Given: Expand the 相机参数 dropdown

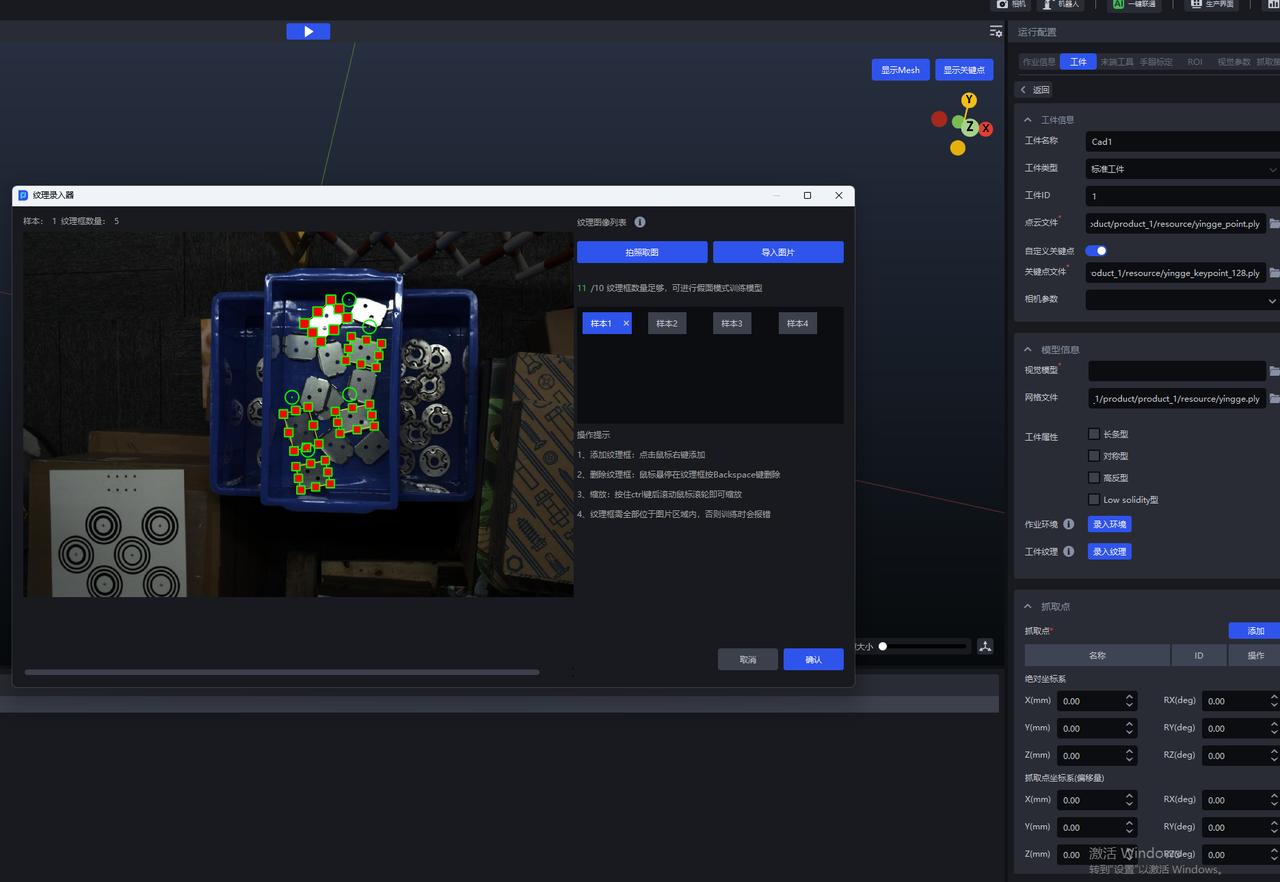Looking at the screenshot, I should pos(1182,300).
